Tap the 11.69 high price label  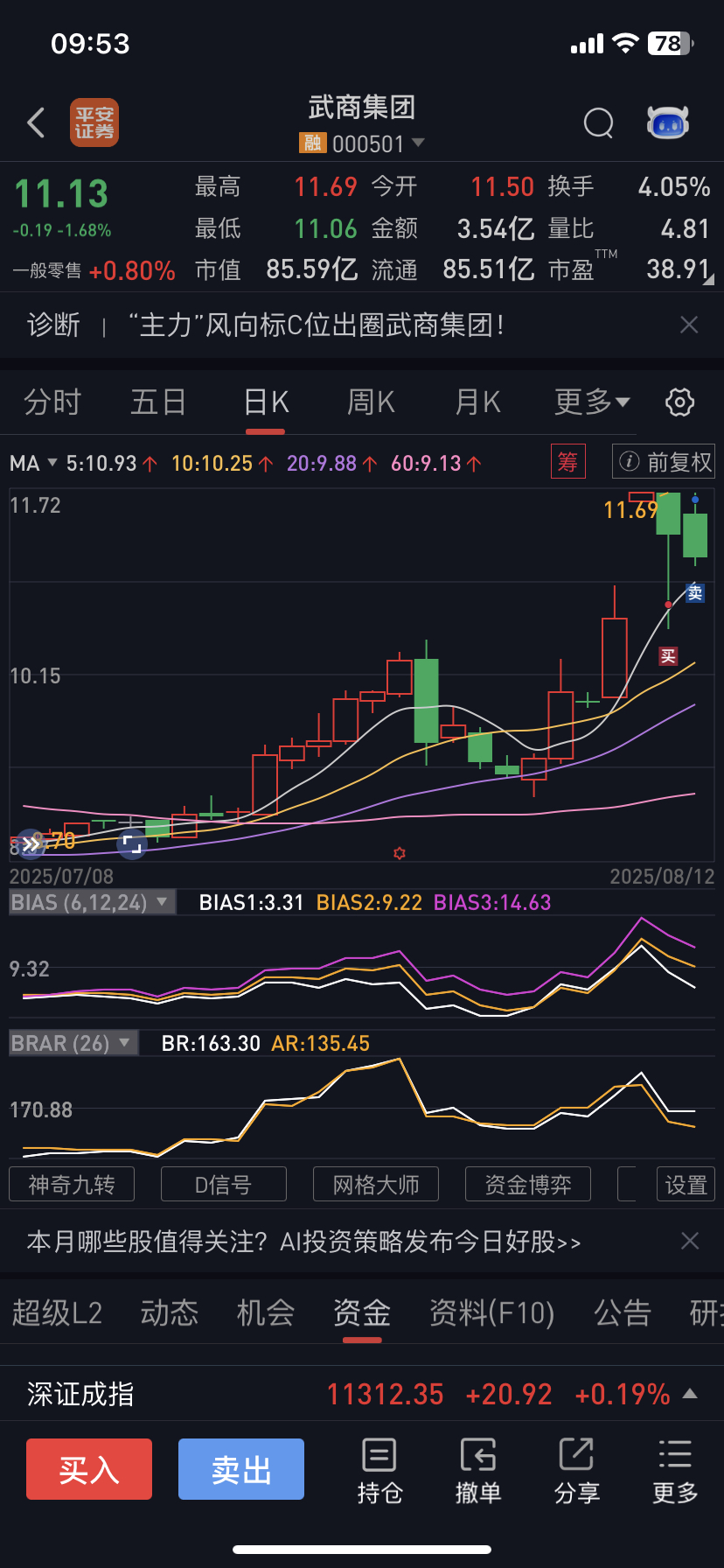pyautogui.click(x=630, y=510)
